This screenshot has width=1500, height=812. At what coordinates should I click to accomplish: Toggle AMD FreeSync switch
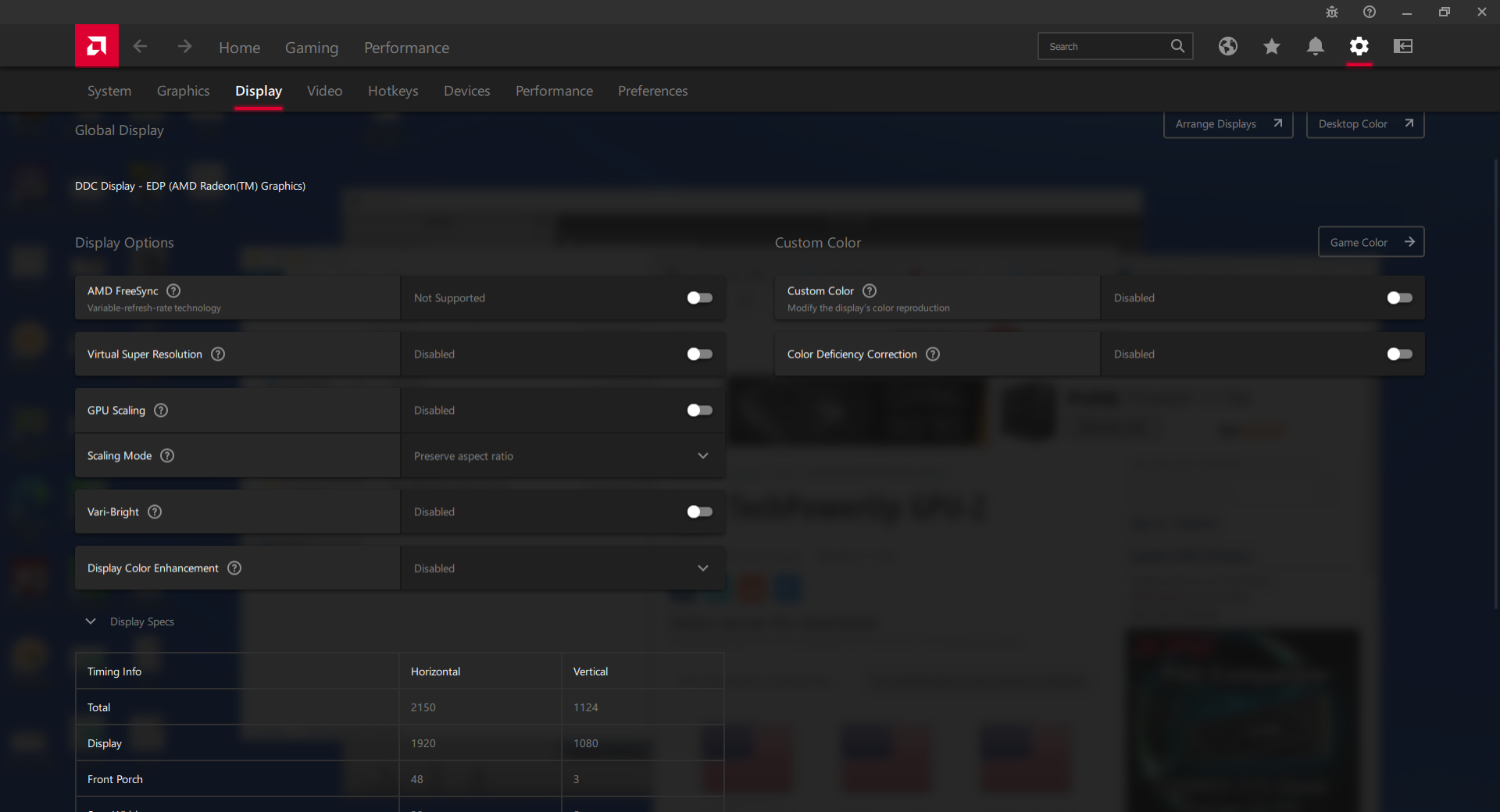click(699, 297)
